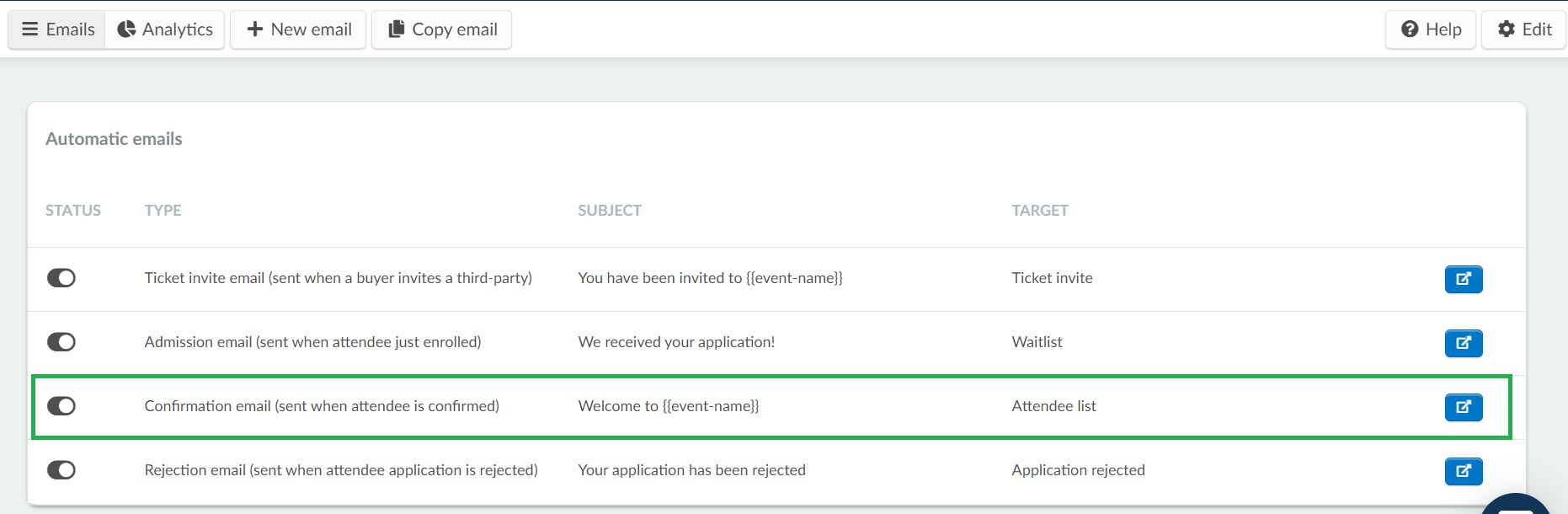Select the 'Rejection email' type text
1568x514 pixels.
(341, 470)
